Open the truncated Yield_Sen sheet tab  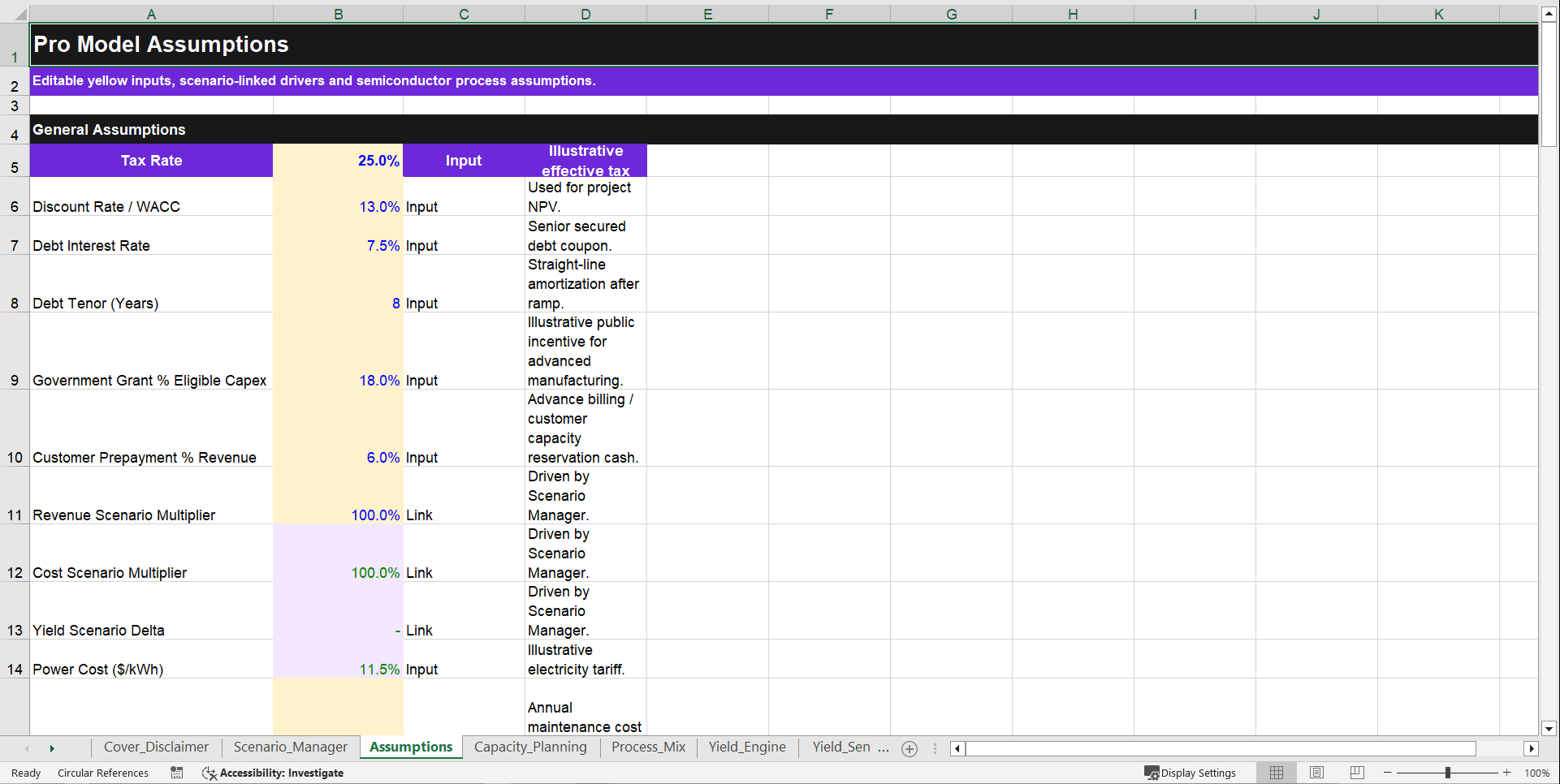[841, 747]
